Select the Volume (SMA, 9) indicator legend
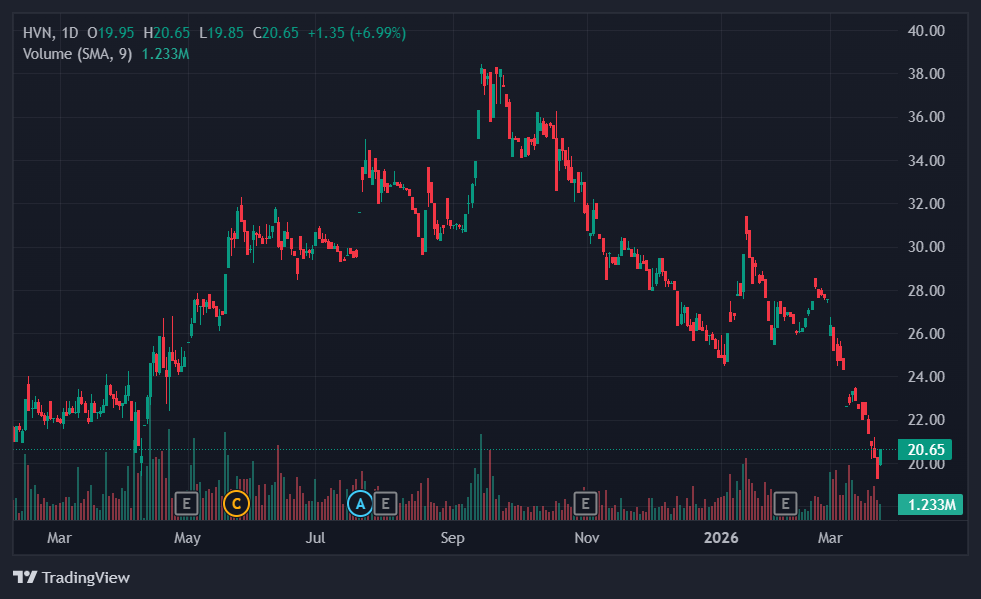Viewport: 981px width, 599px height. 76,53
